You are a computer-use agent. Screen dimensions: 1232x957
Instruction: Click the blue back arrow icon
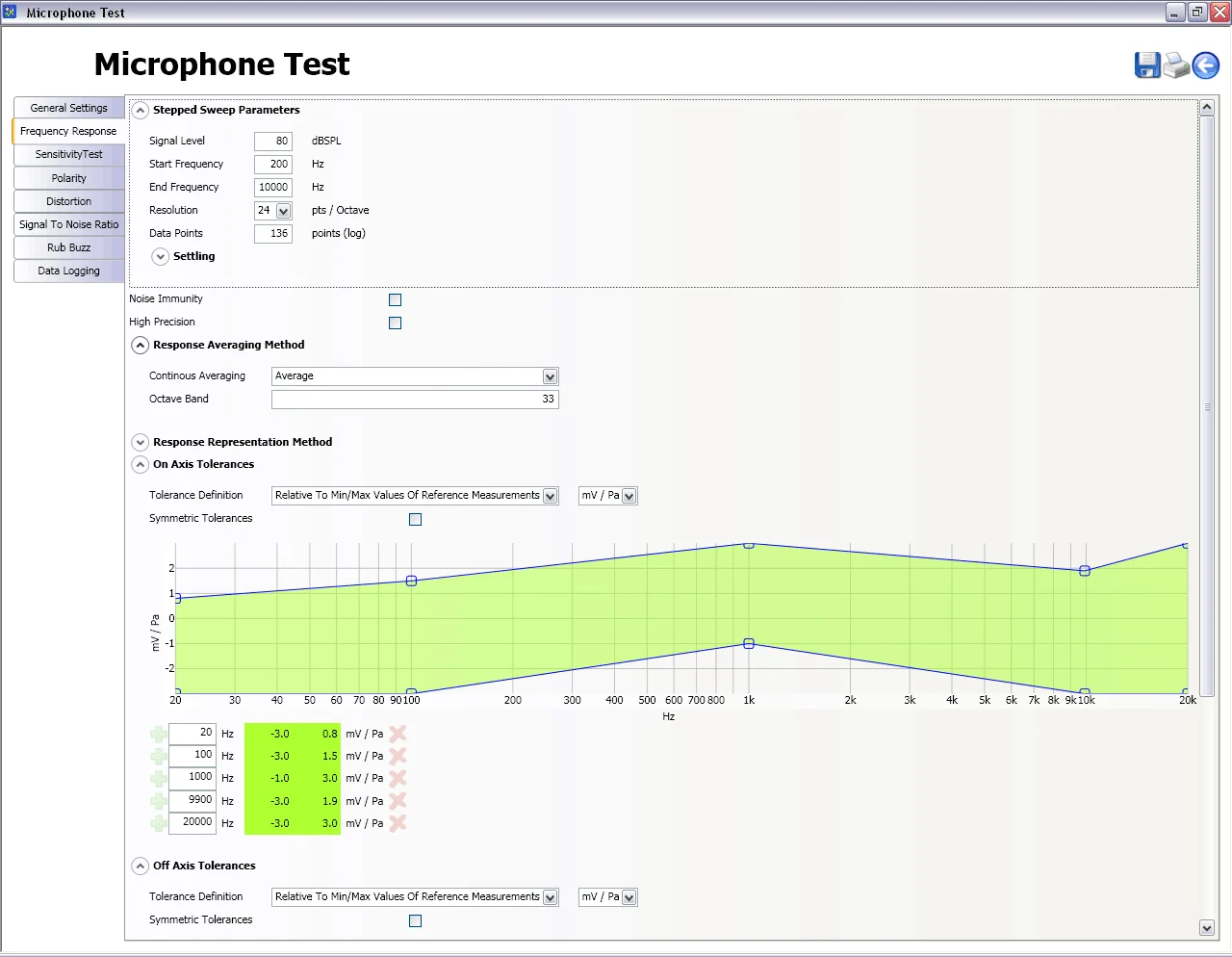pos(1205,65)
